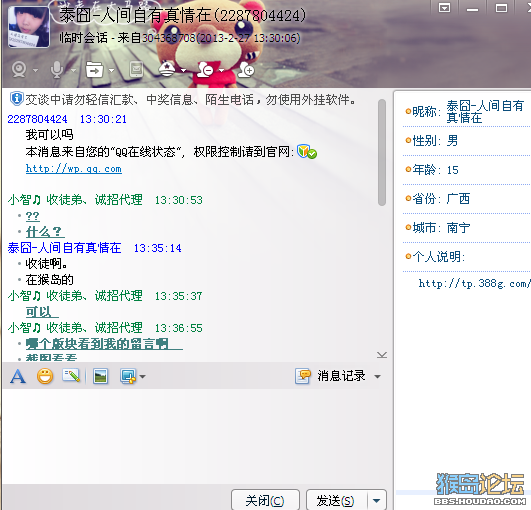The height and width of the screenshot is (510, 531).
Task: Click the QQ online status shield icon
Action: (x=306, y=151)
